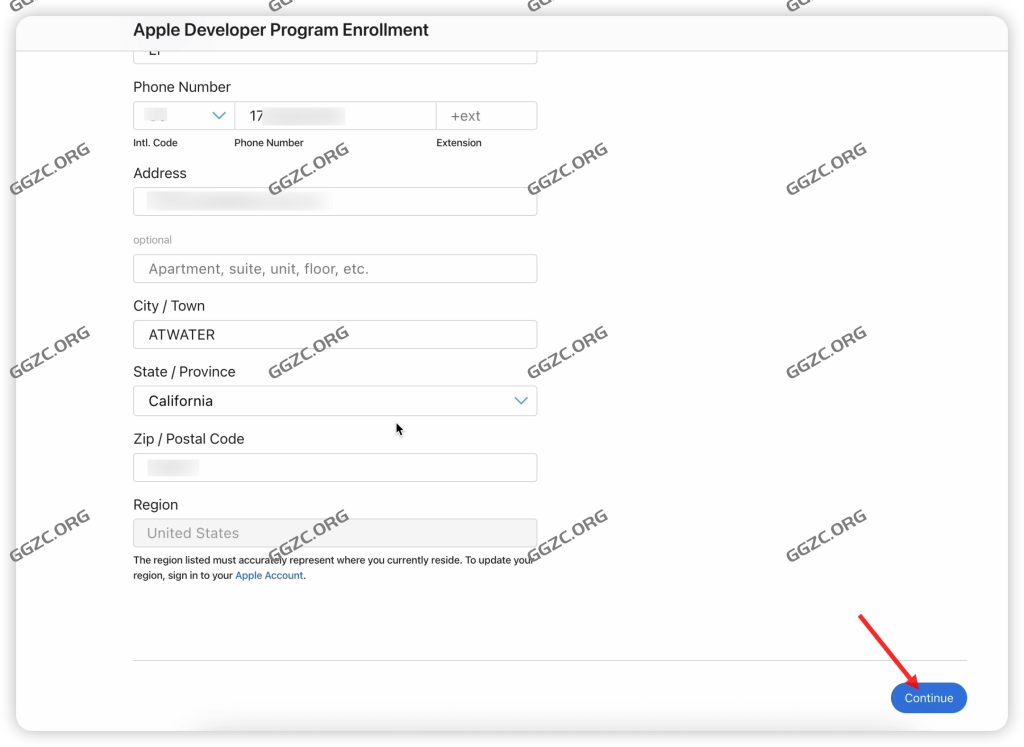Click the Phone Number section label

click(182, 87)
